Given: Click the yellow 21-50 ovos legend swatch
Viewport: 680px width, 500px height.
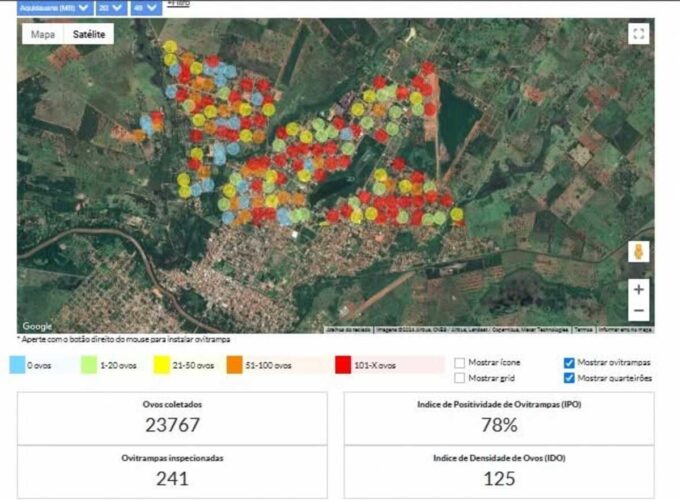Looking at the screenshot, I should click(161, 365).
